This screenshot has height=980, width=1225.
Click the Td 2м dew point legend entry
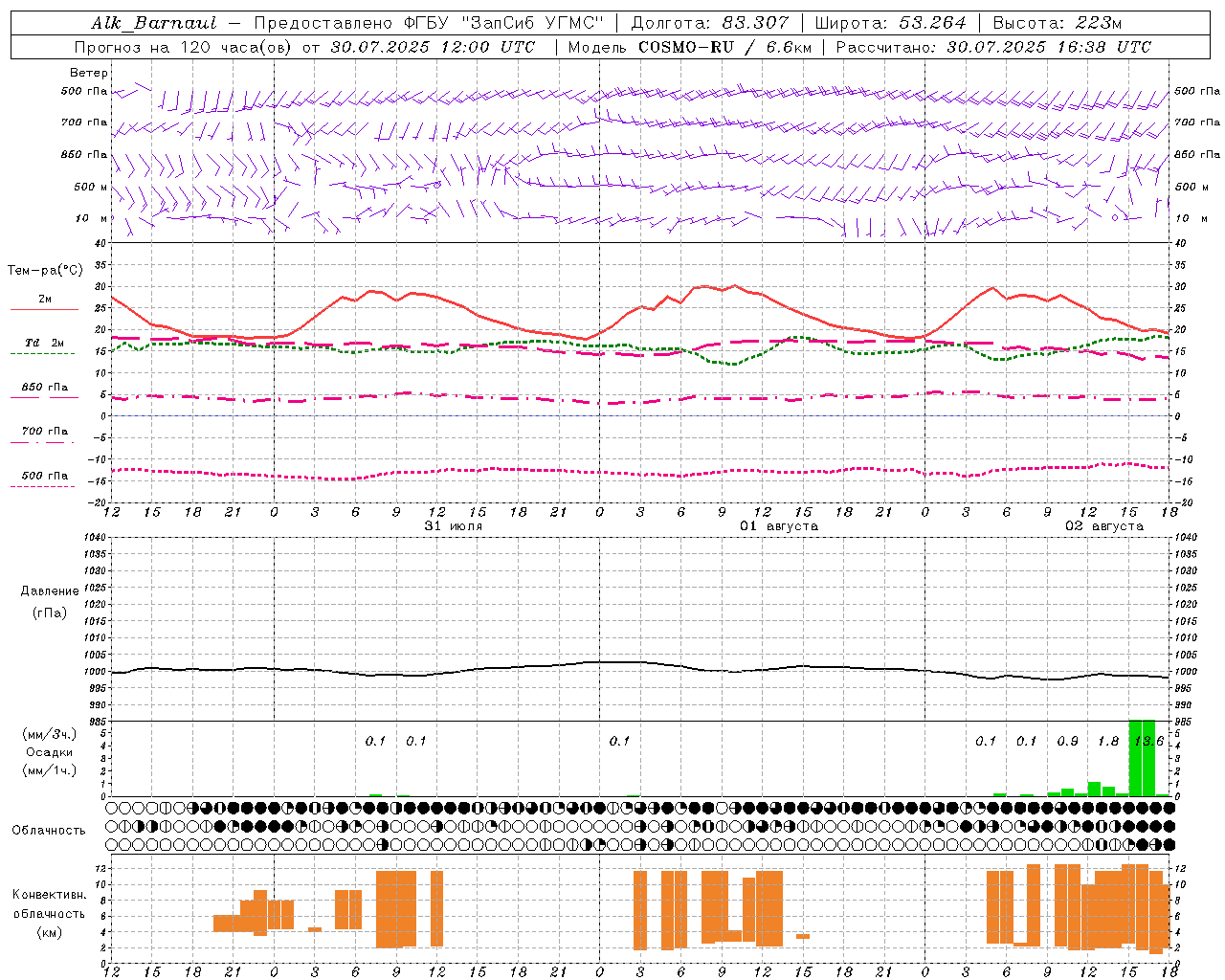44,343
